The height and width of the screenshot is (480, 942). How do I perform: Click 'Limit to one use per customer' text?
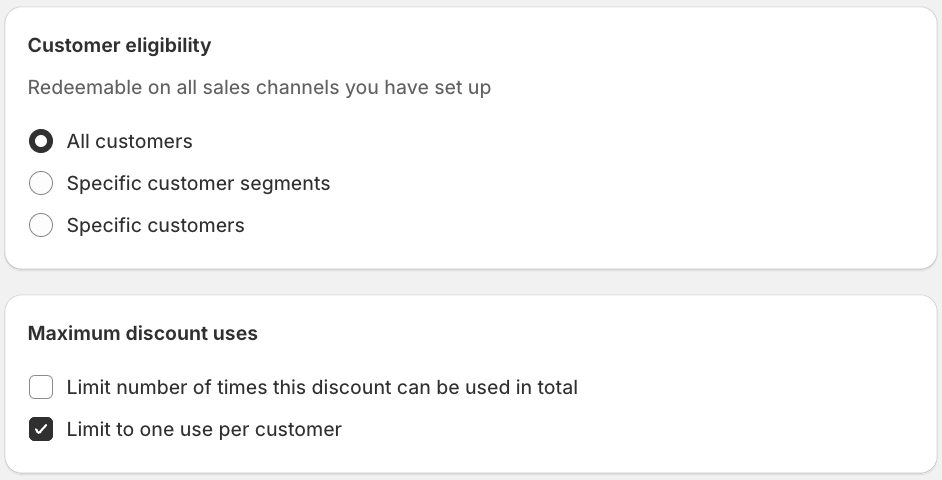pos(204,430)
